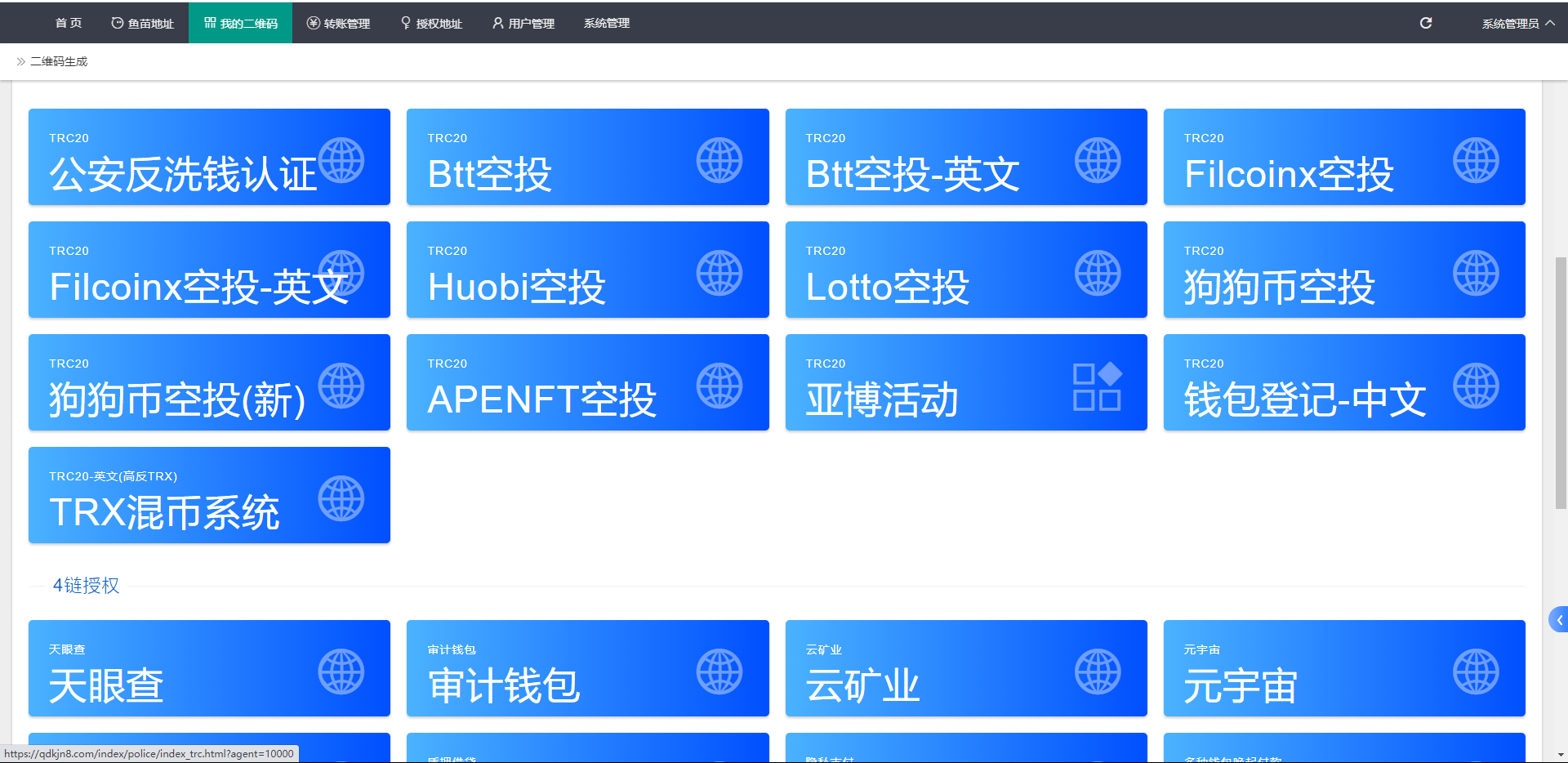This screenshot has width=1568, height=763.
Task: Click the globe icon on Btt空投 card
Action: tap(719, 160)
